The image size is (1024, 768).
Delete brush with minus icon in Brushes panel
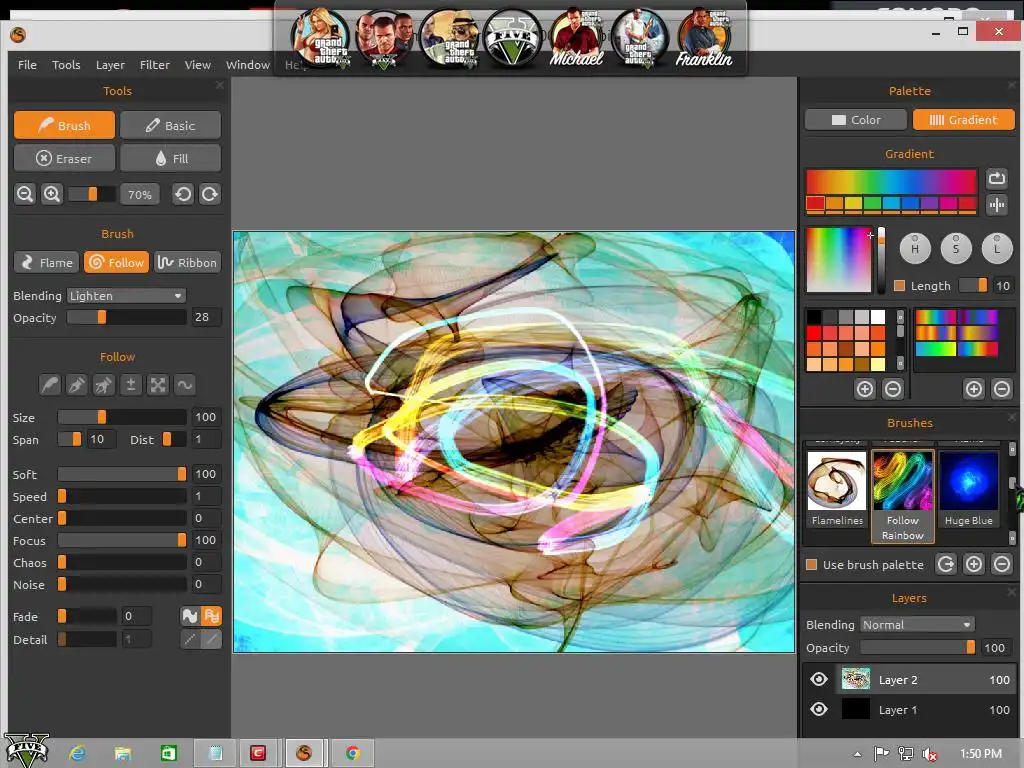(x=1001, y=564)
